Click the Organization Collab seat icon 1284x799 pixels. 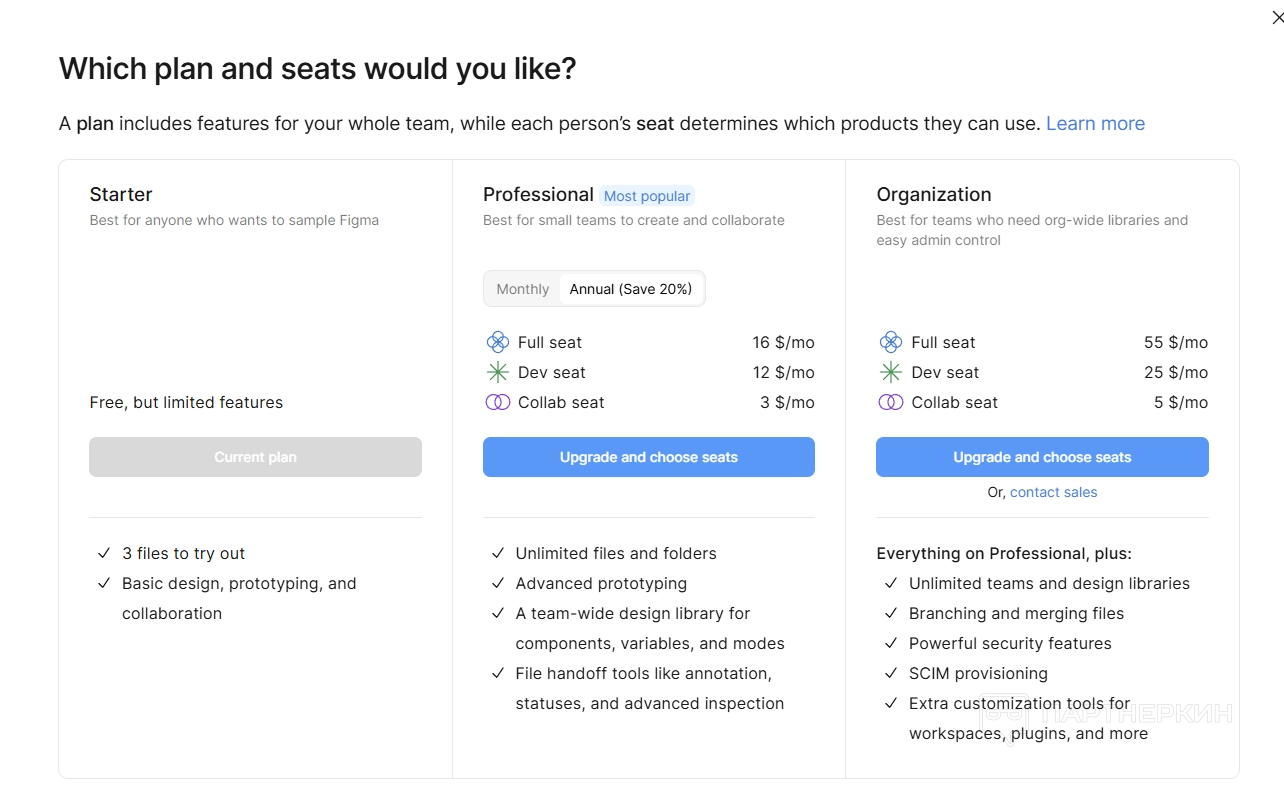[890, 402]
